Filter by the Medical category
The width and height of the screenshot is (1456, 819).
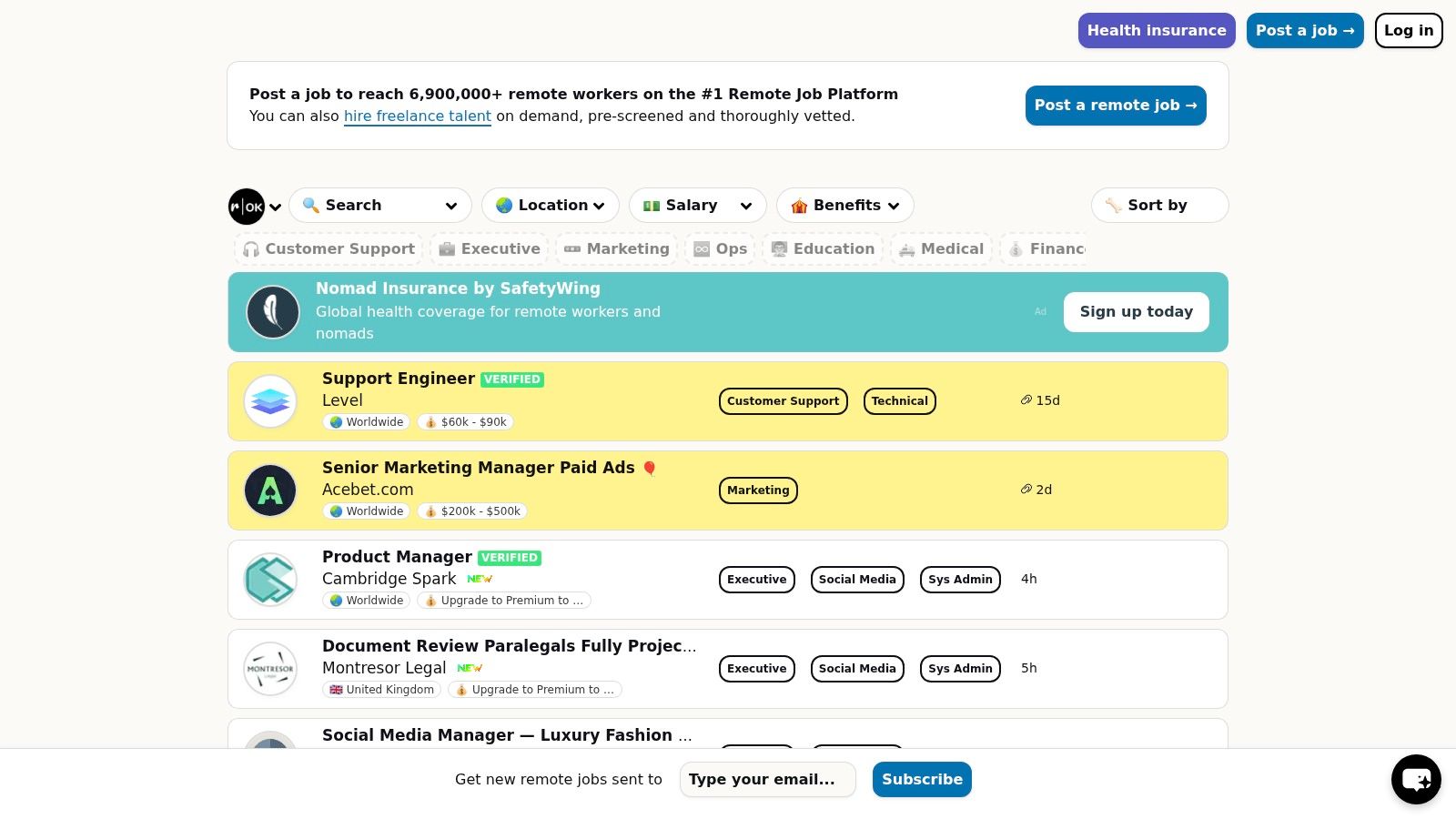click(941, 249)
